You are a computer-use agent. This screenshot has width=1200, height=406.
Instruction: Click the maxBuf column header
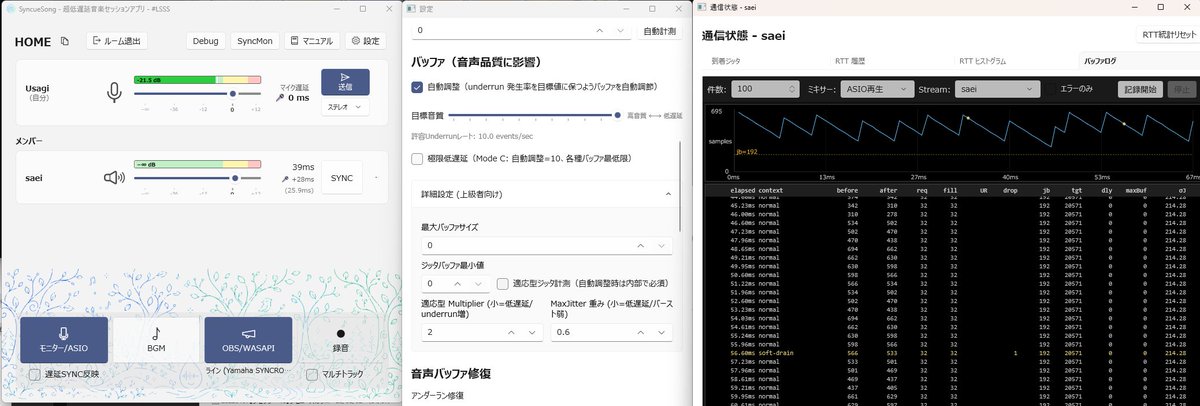tap(1137, 189)
